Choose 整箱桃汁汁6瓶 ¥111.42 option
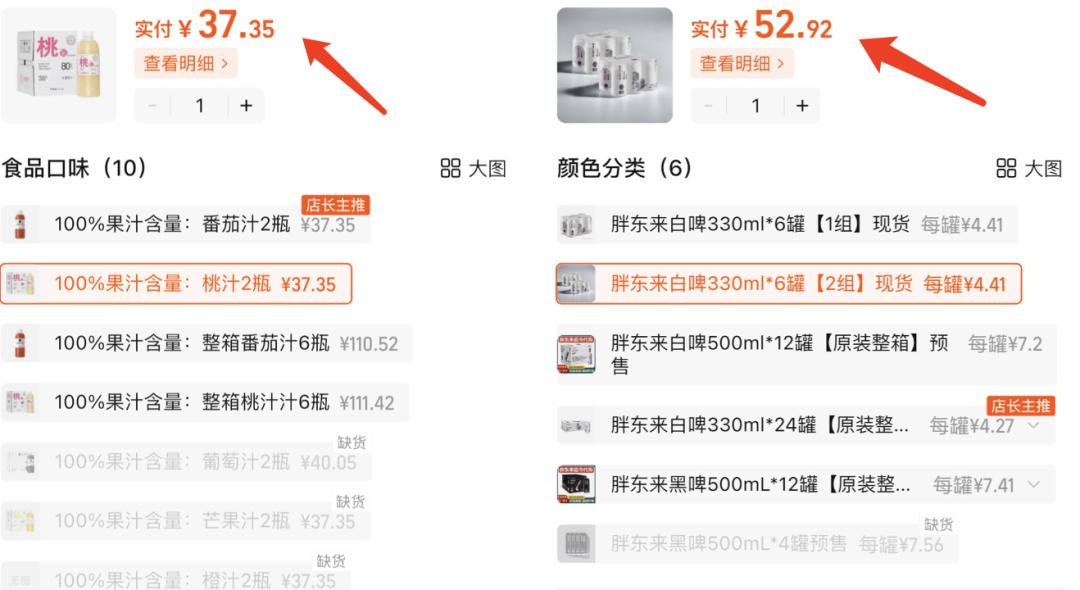 pos(205,402)
